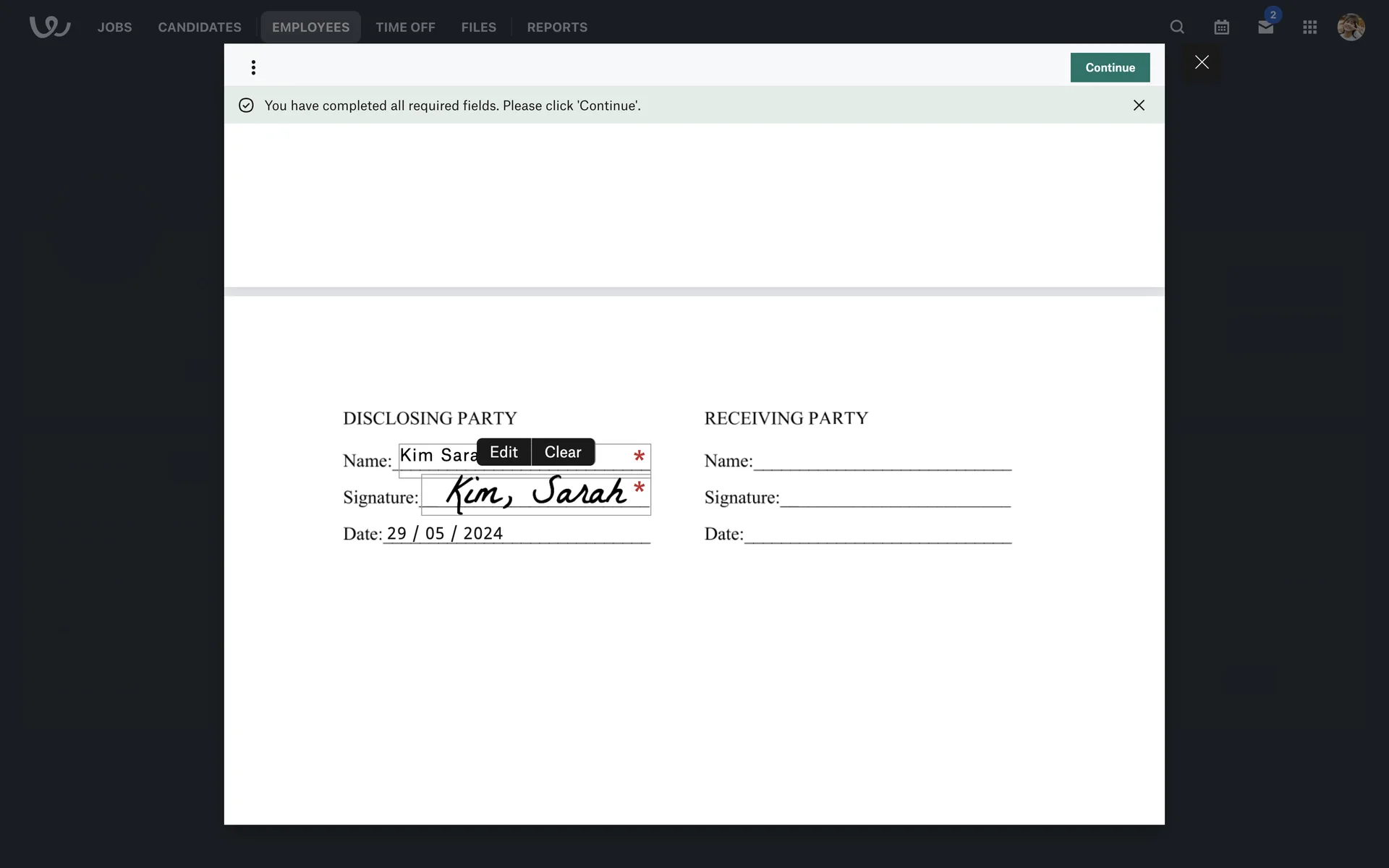The width and height of the screenshot is (1389, 868).
Task: Open the Time Off tab
Action: click(x=405, y=27)
